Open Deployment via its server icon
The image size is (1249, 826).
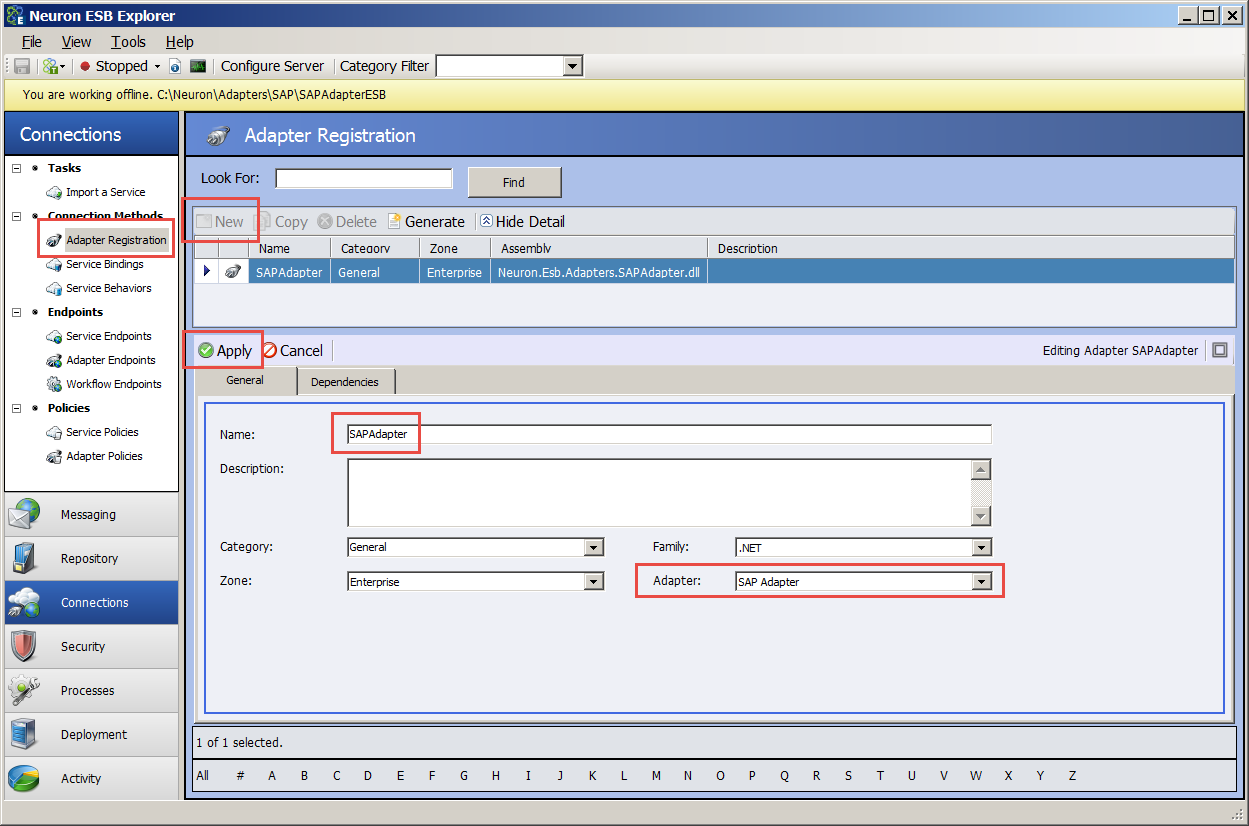24,735
